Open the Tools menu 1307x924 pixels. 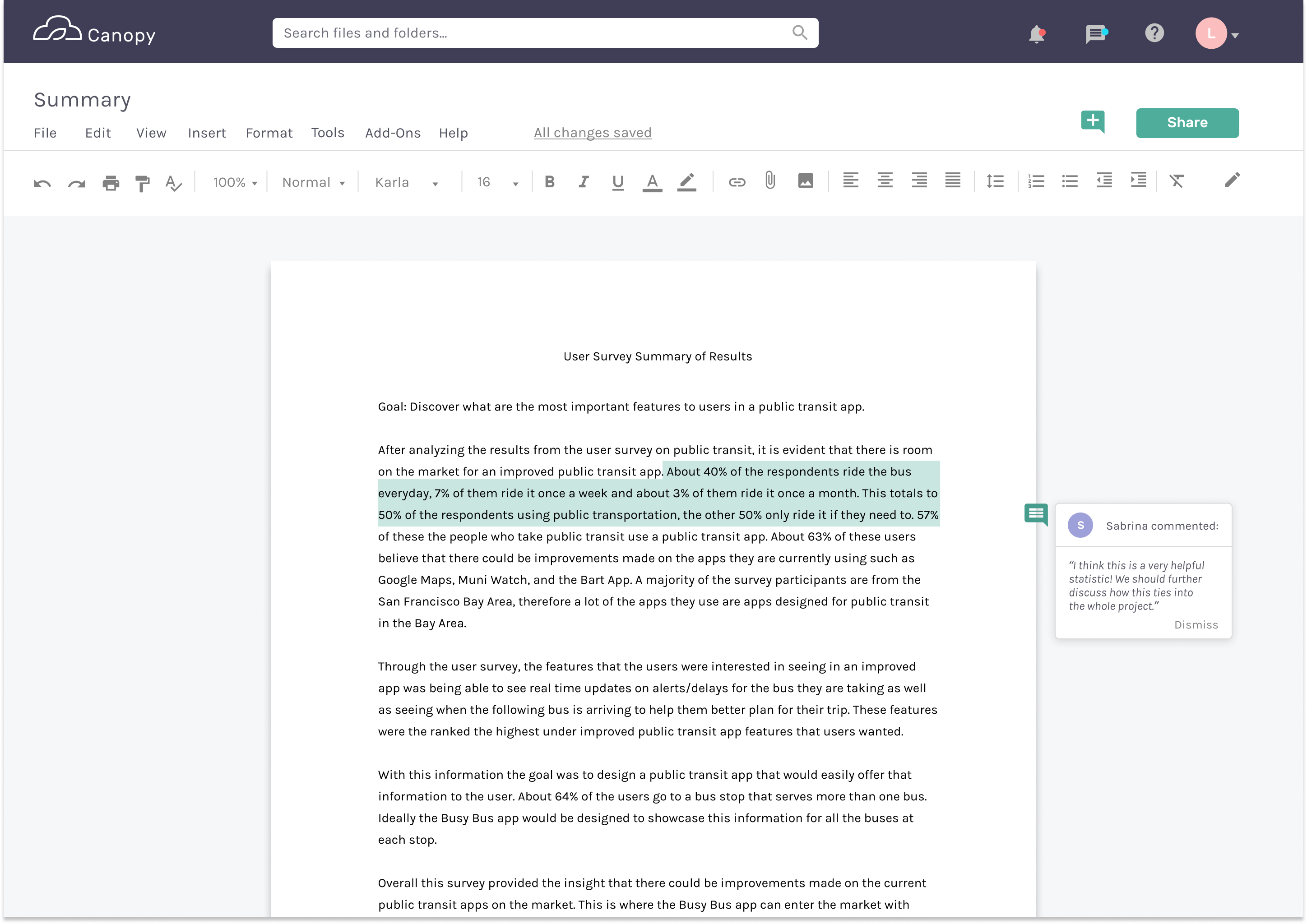pos(327,133)
